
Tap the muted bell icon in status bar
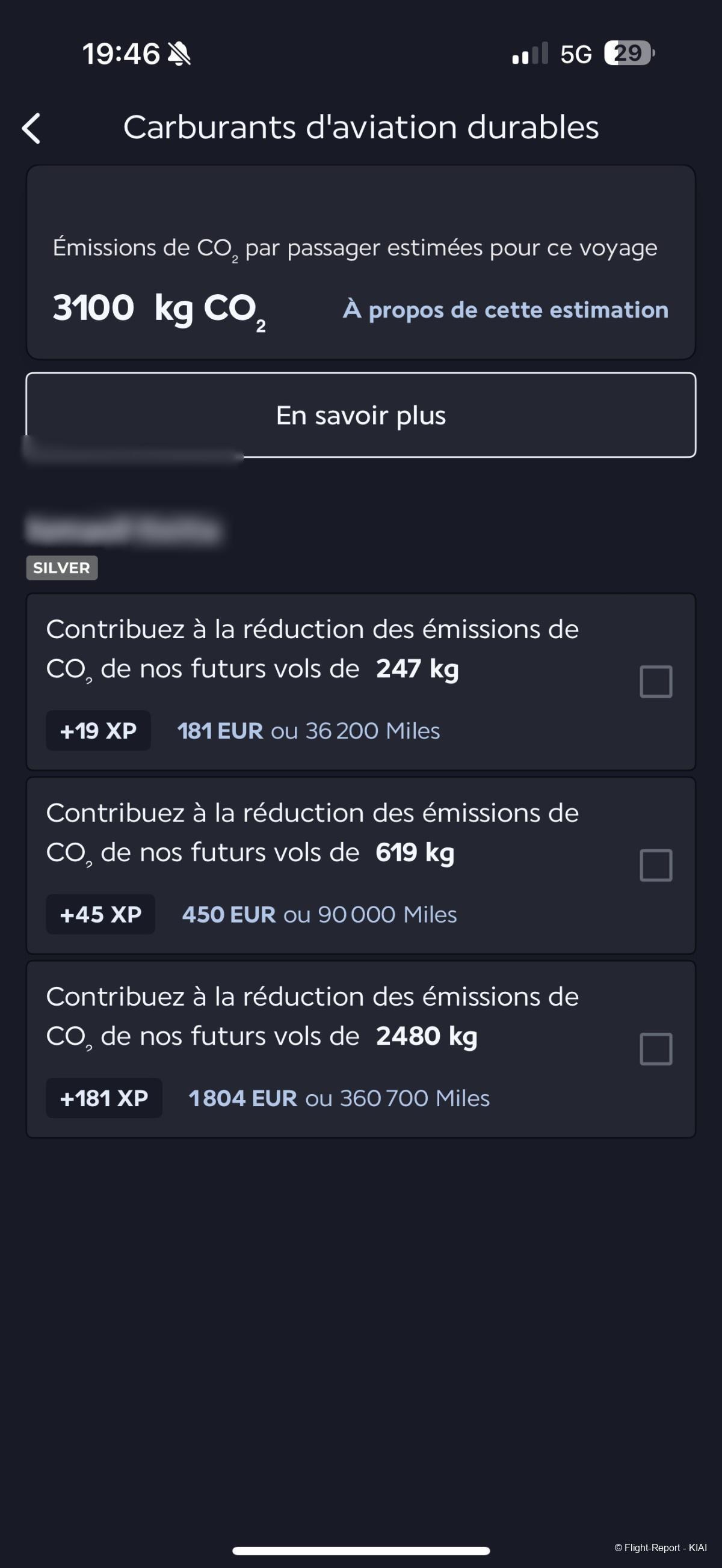[x=179, y=54]
